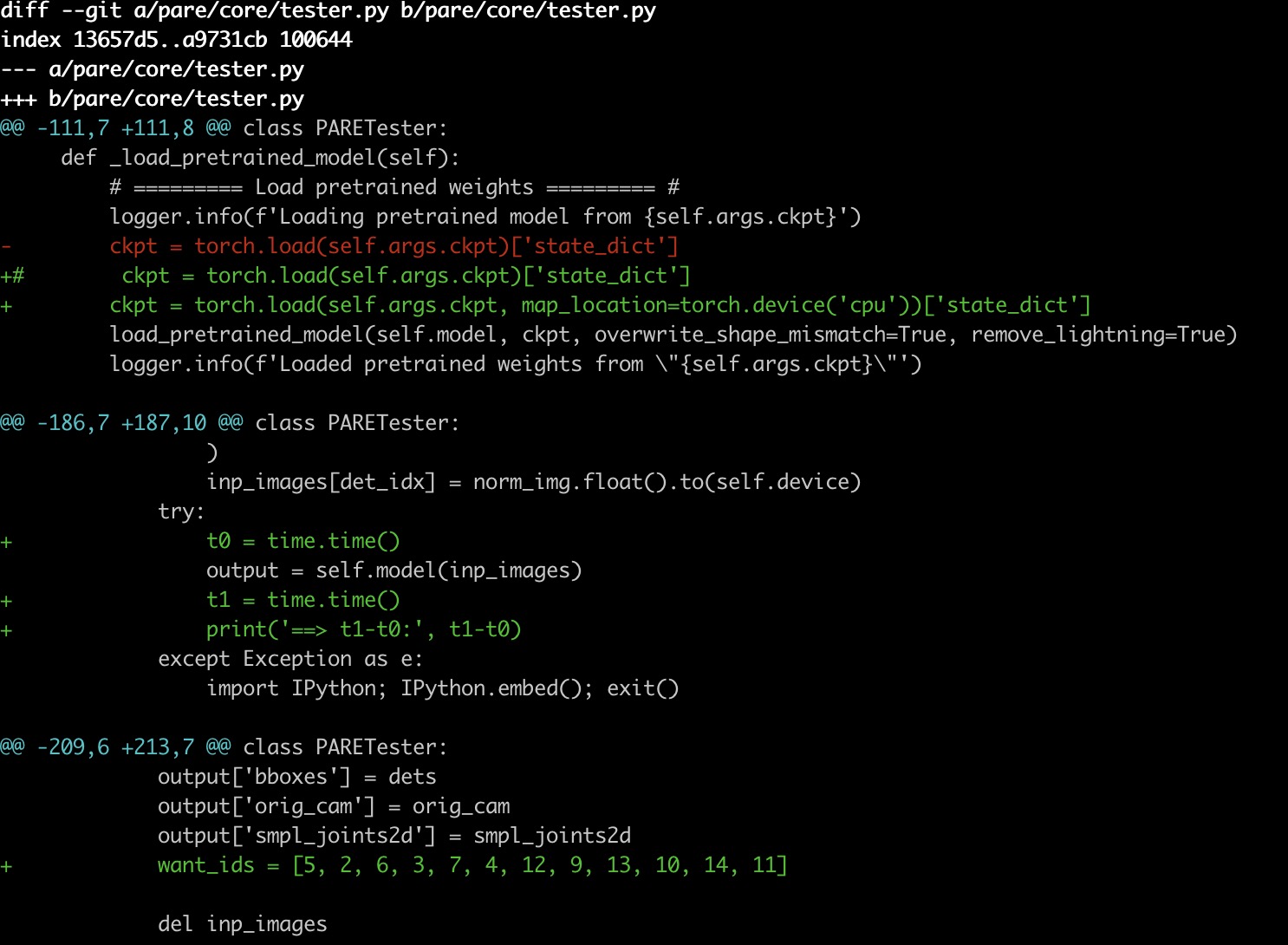Click the output = self.model(inp_images) line
The height and width of the screenshot is (945, 1288).
click(x=394, y=570)
